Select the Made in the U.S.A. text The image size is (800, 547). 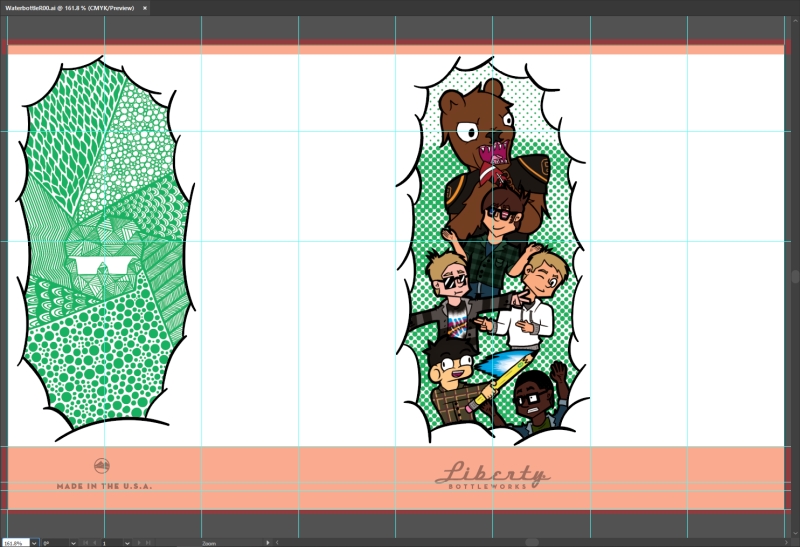tap(104, 485)
